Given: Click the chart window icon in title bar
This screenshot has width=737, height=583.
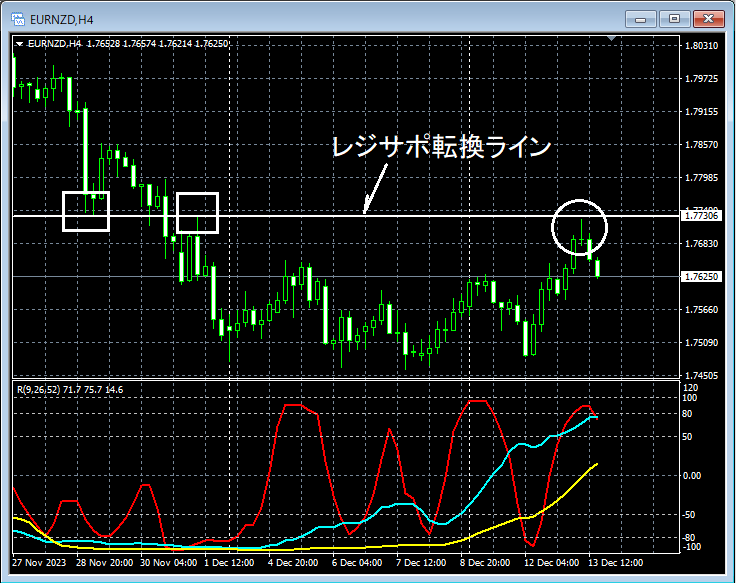Looking at the screenshot, I should pyautogui.click(x=18, y=19).
